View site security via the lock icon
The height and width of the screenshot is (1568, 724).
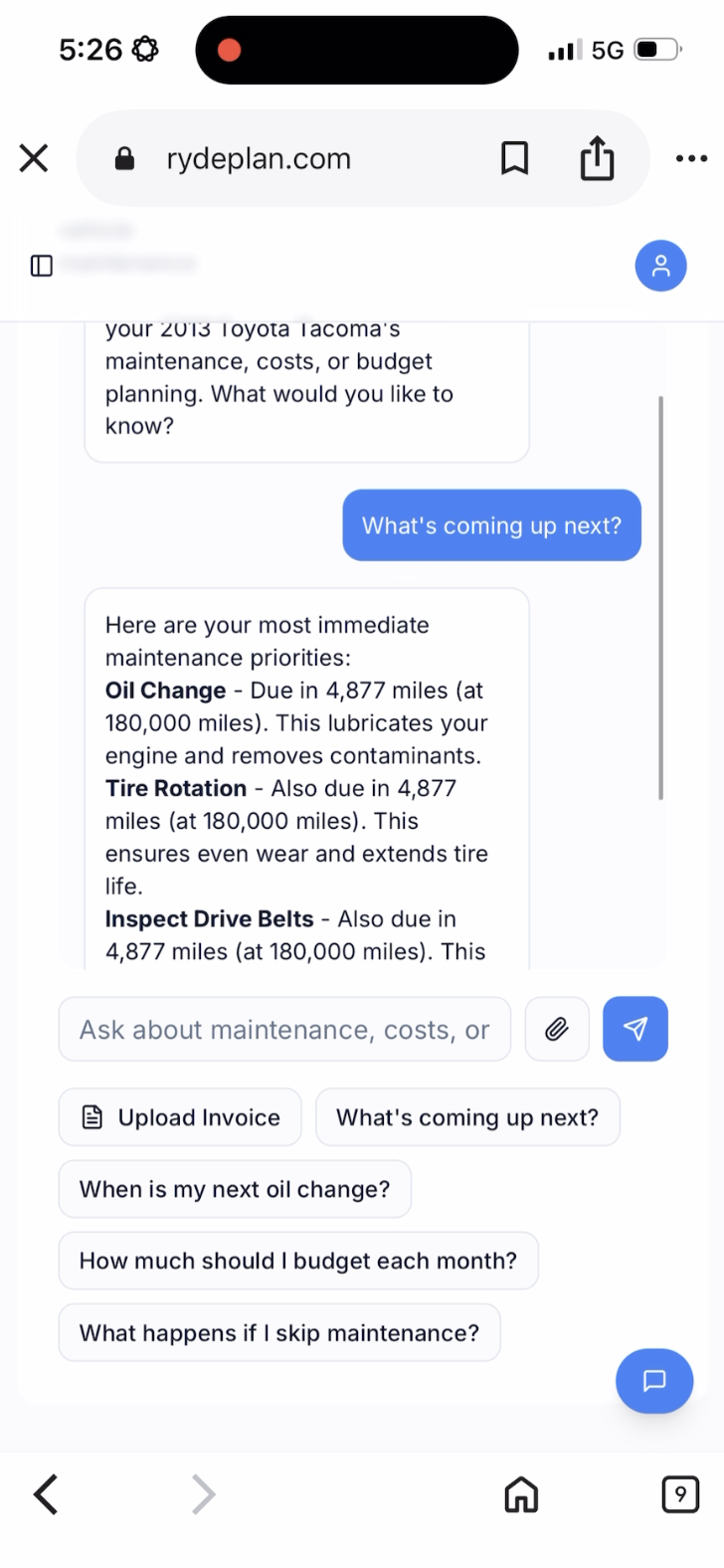pos(122,157)
